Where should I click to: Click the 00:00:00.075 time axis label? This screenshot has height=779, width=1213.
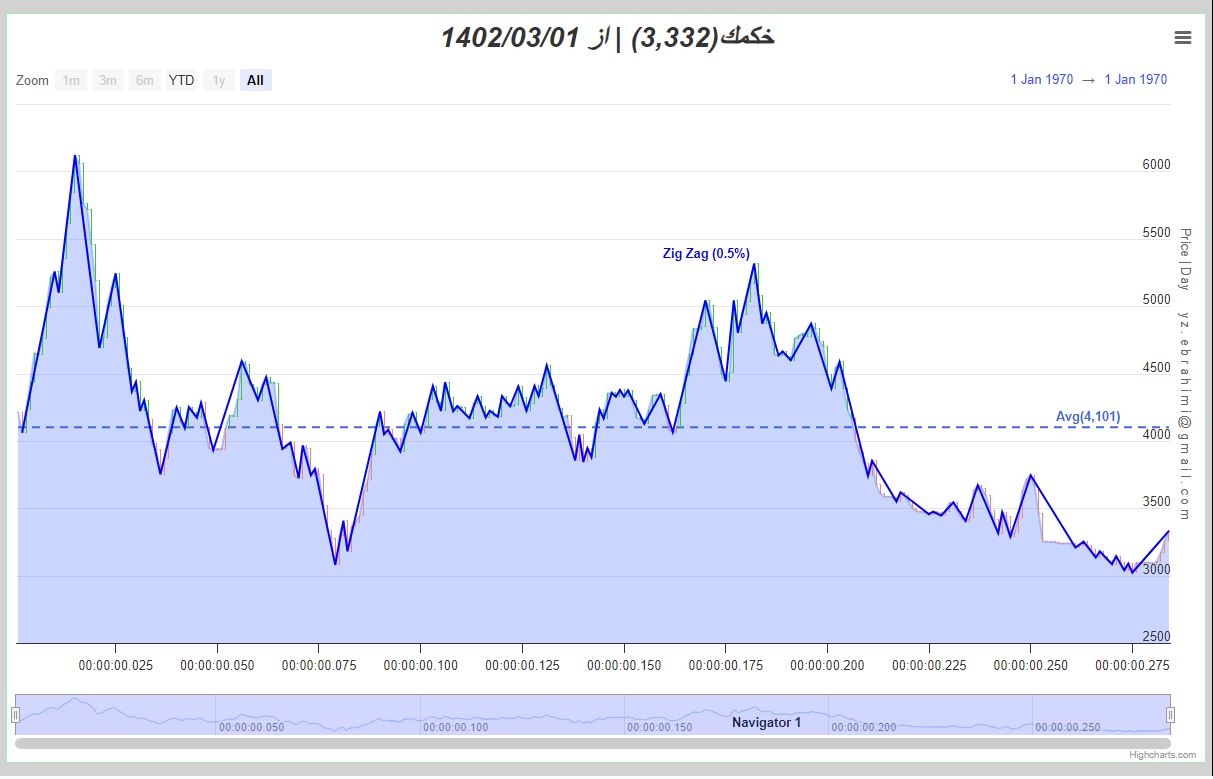pos(319,664)
